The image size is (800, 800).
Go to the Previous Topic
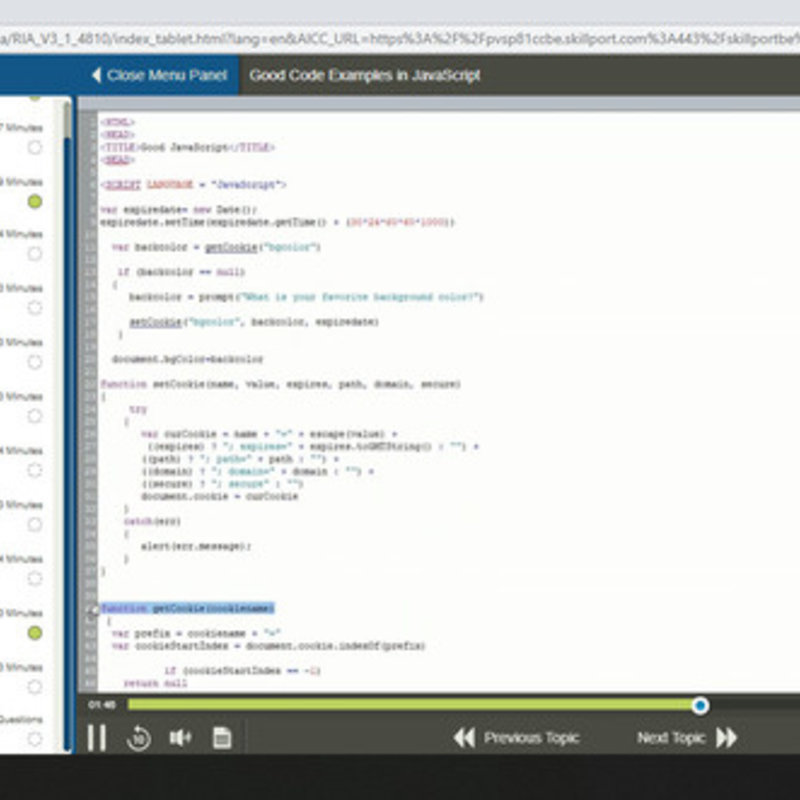pos(516,738)
